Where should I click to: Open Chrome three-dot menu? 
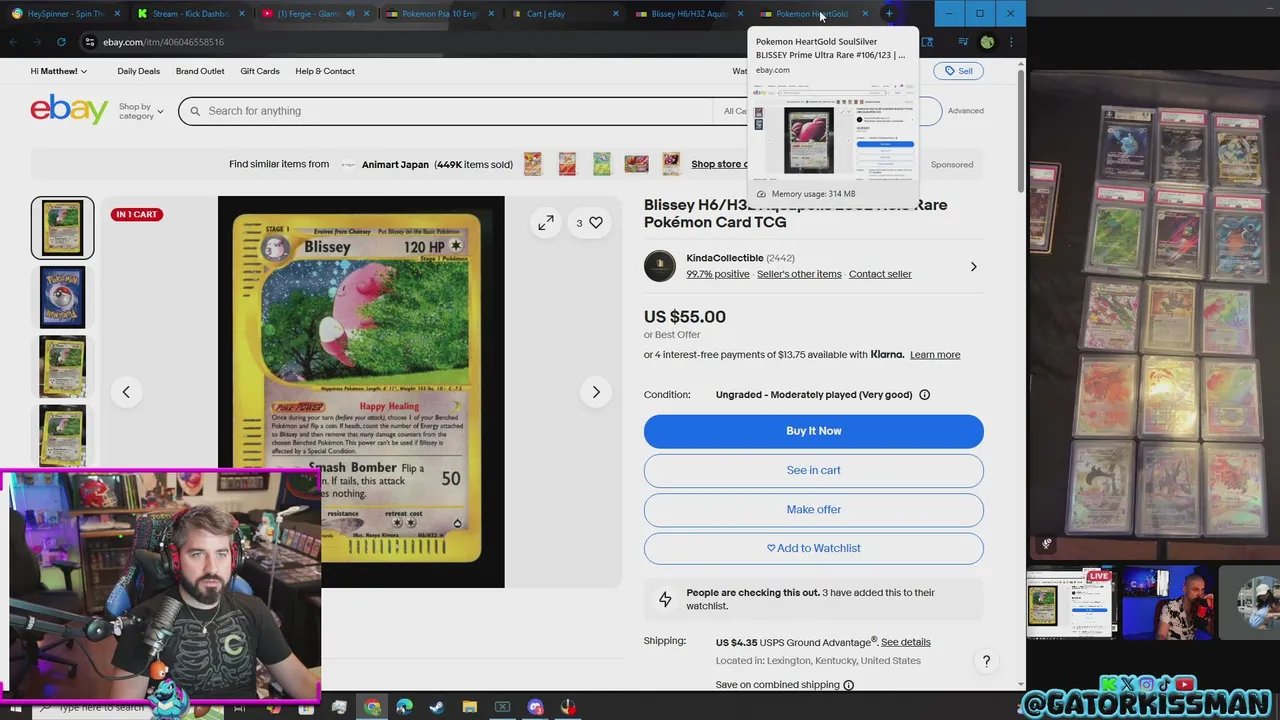coord(1011,42)
